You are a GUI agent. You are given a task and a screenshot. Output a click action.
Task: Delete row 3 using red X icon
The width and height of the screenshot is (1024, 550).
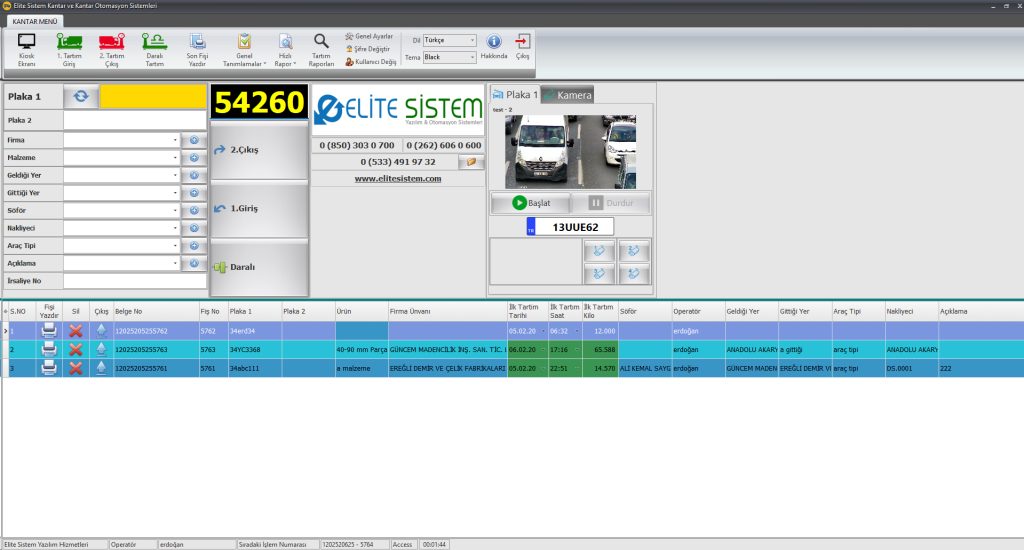(x=75, y=368)
